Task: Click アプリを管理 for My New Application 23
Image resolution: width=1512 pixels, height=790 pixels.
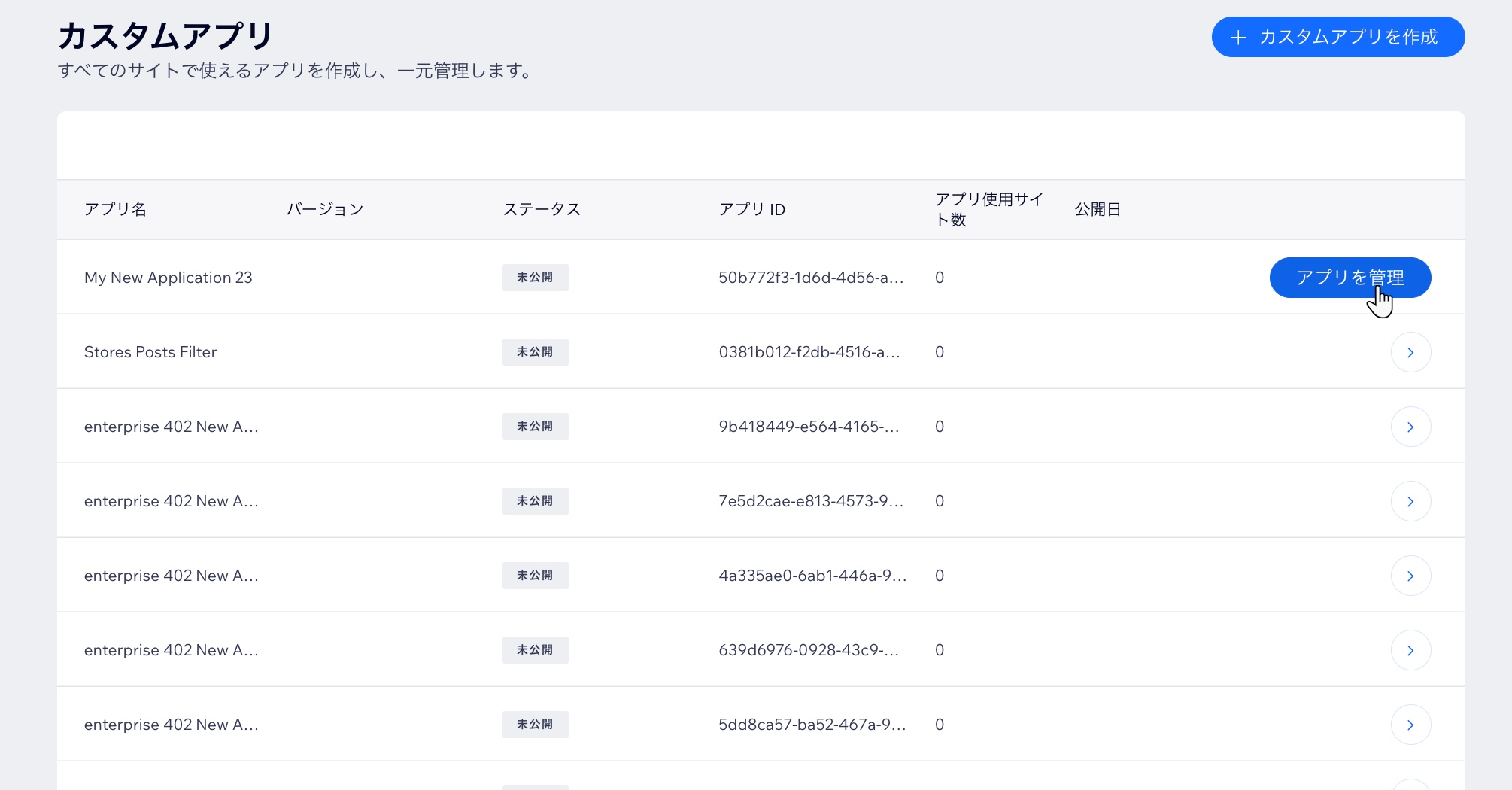Action: (1350, 278)
